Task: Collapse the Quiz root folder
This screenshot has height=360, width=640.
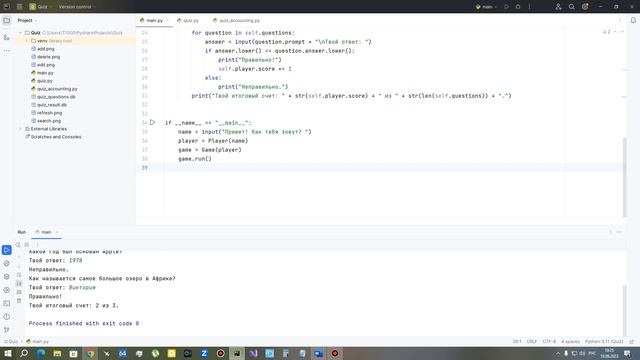Action: tap(20, 33)
